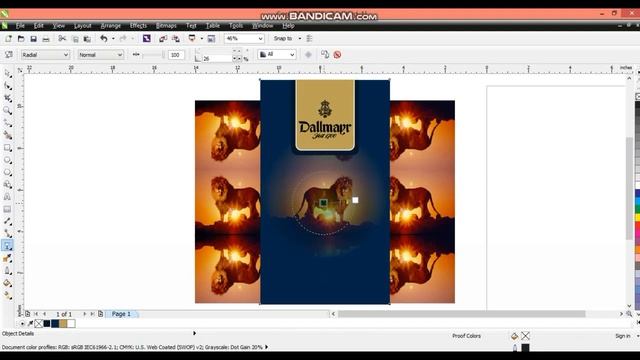Open the Layout menu
This screenshot has width=640, height=360.
tap(82, 25)
